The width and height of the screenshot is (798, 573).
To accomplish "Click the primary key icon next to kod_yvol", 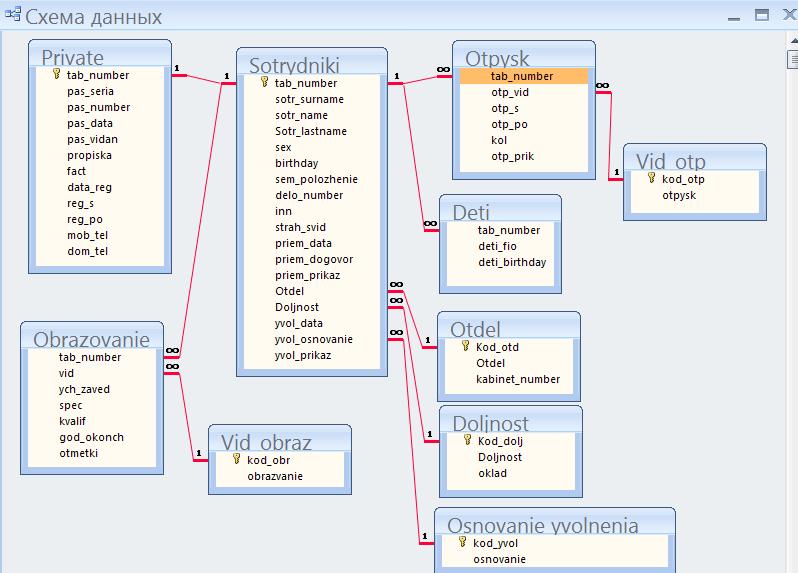I will click(462, 542).
